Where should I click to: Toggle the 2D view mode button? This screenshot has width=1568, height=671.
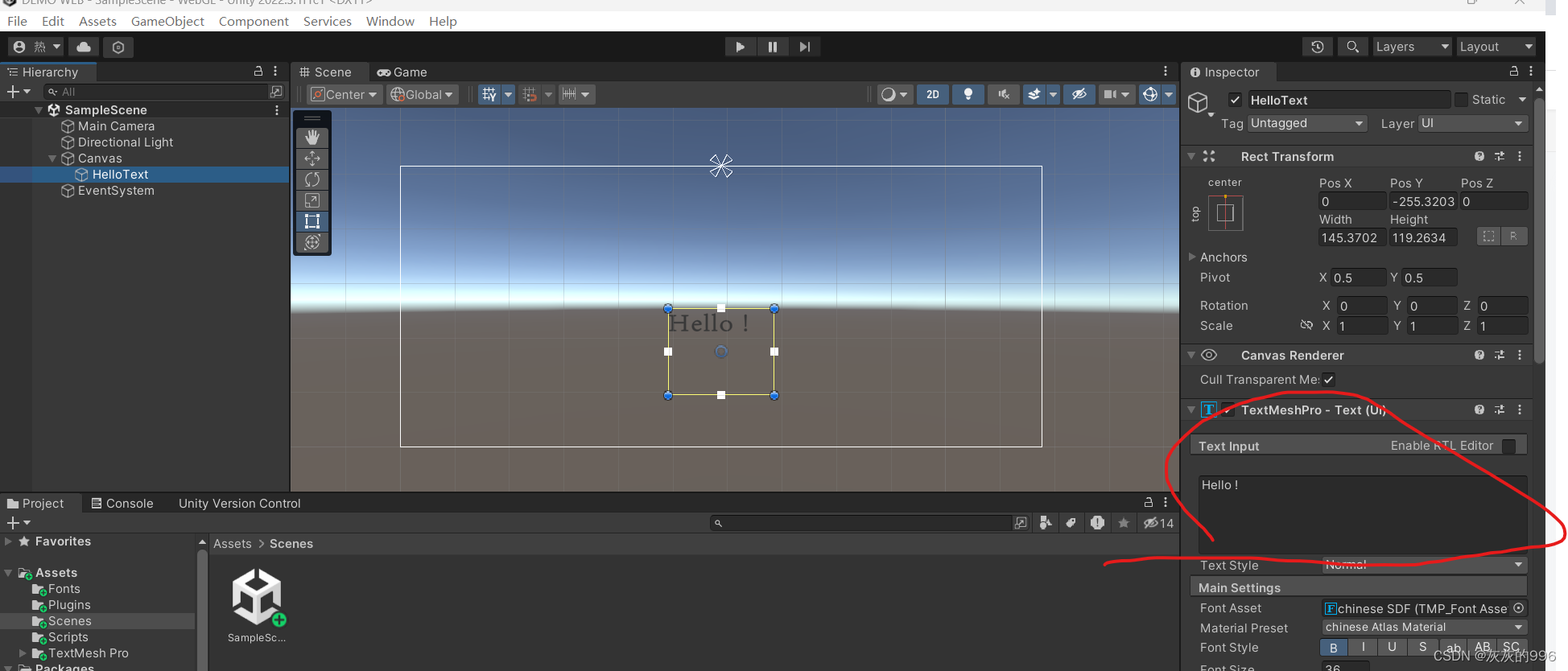click(933, 95)
